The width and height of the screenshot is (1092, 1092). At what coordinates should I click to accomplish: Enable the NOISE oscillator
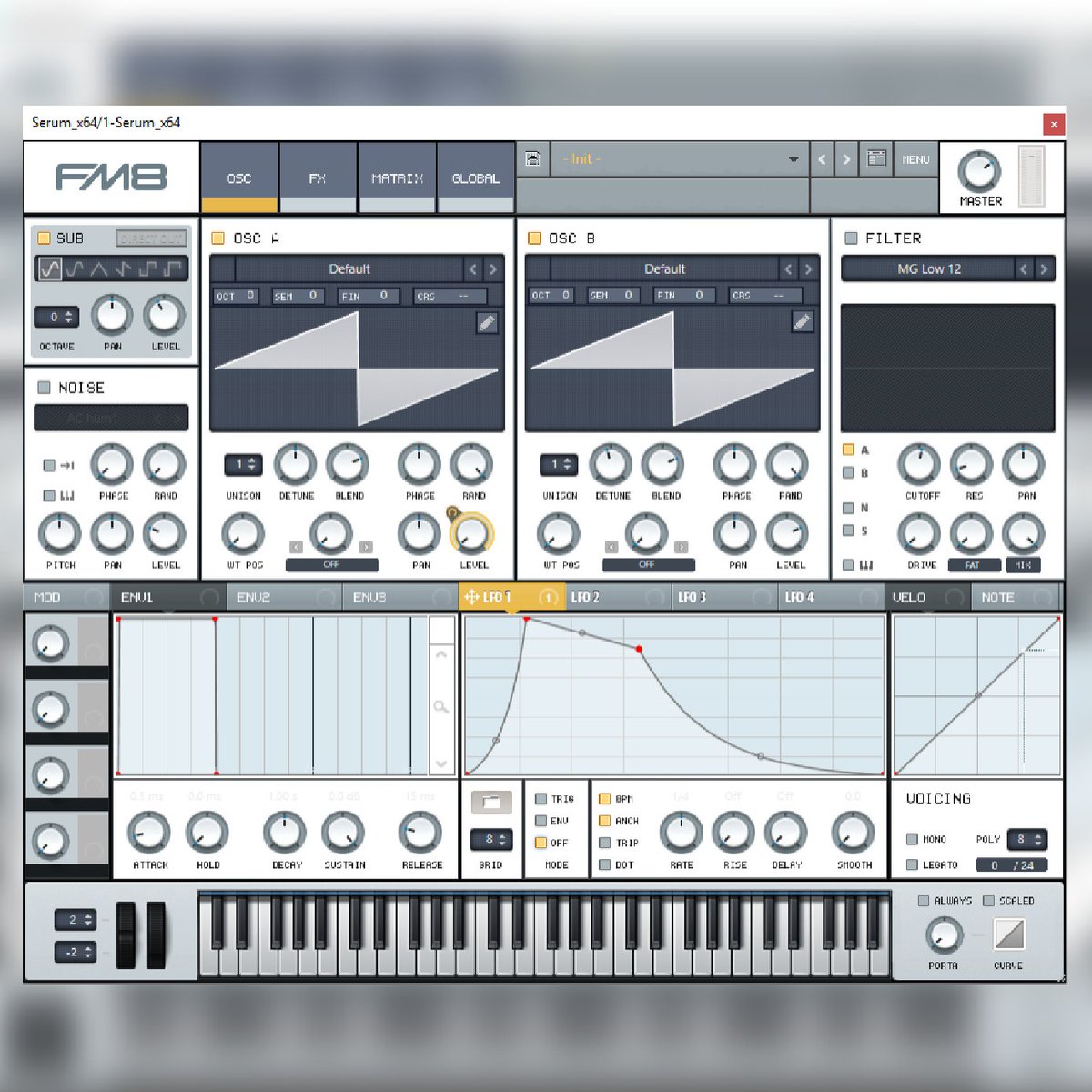44,388
